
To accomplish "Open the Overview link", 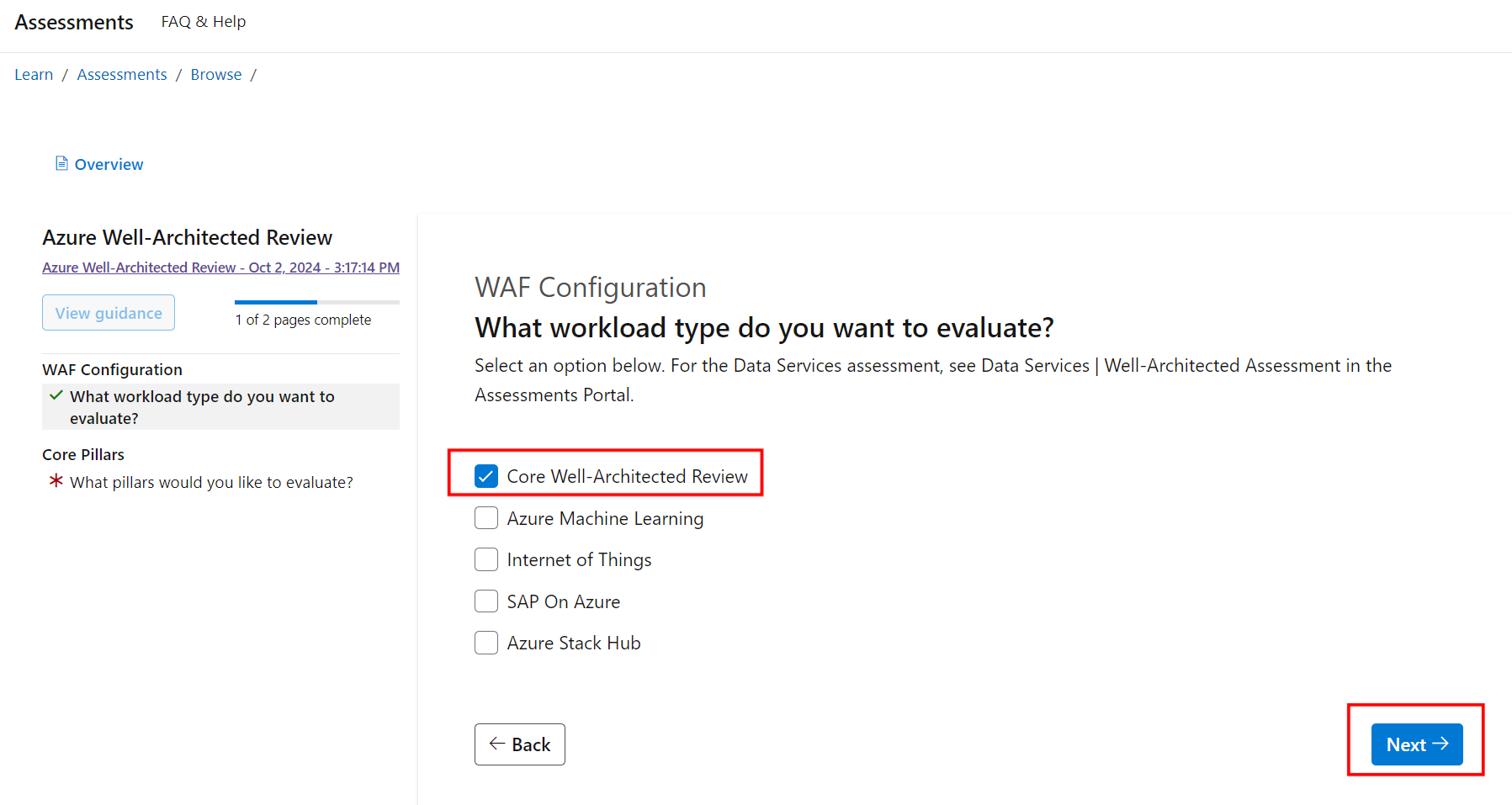I will click(x=109, y=164).
